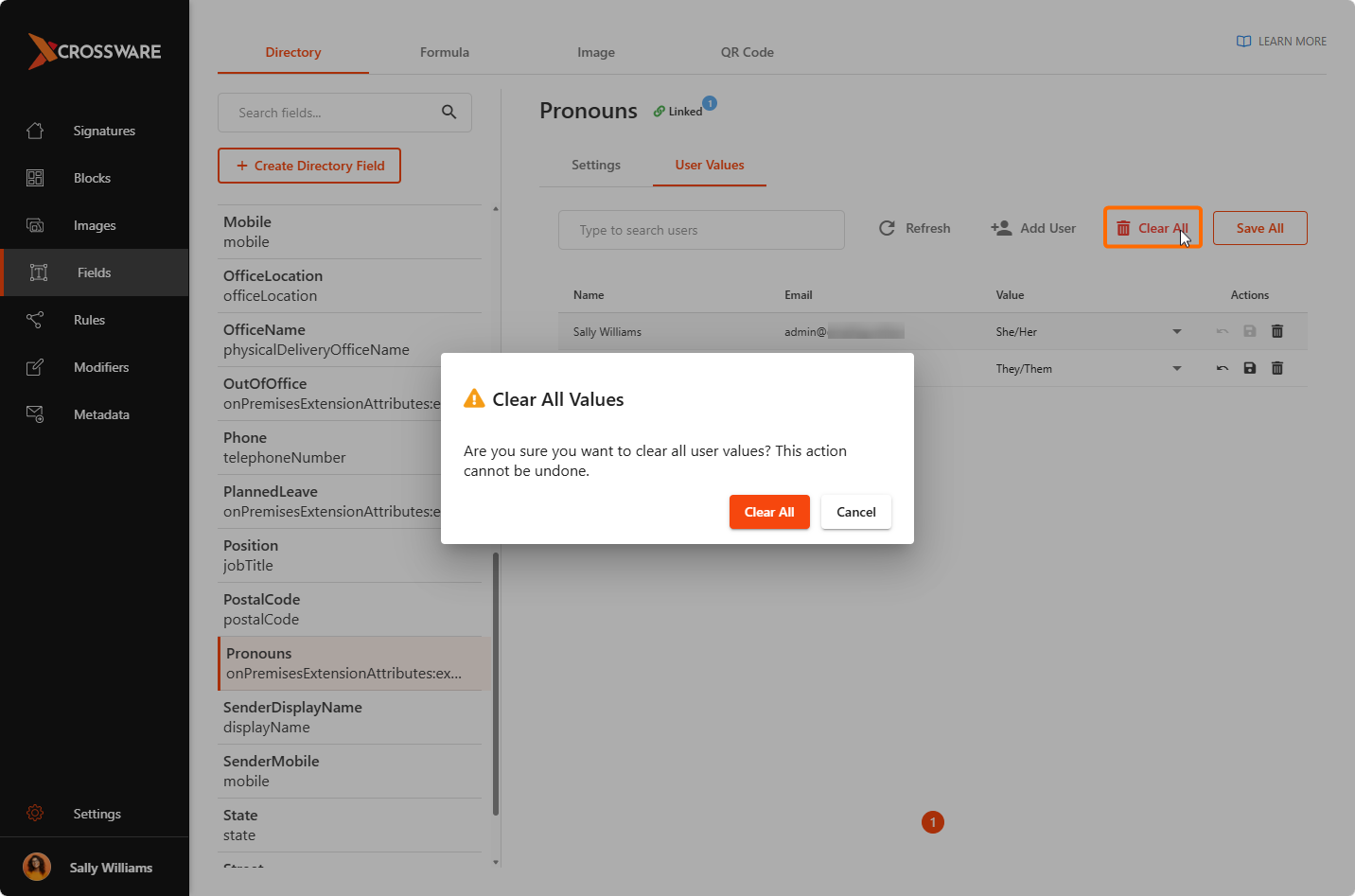Screen dimensions: 1355x896
Task: Open Blocks section icon in sidebar
Action: click(x=35, y=178)
